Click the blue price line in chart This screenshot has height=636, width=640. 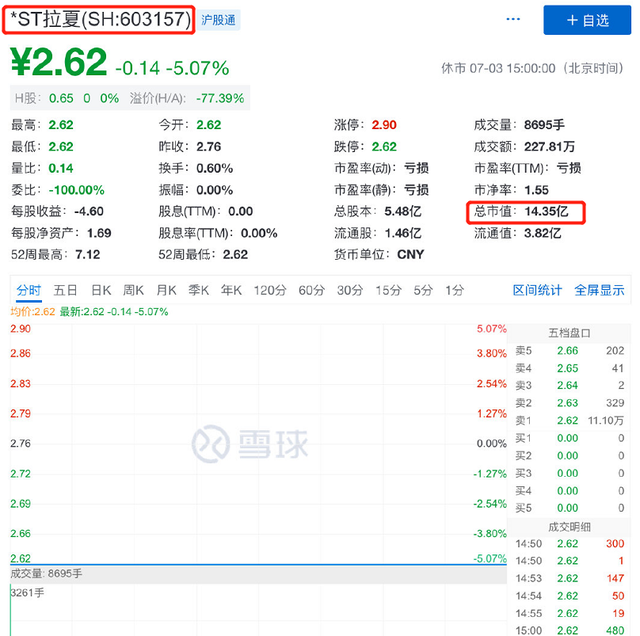[x=258, y=565]
